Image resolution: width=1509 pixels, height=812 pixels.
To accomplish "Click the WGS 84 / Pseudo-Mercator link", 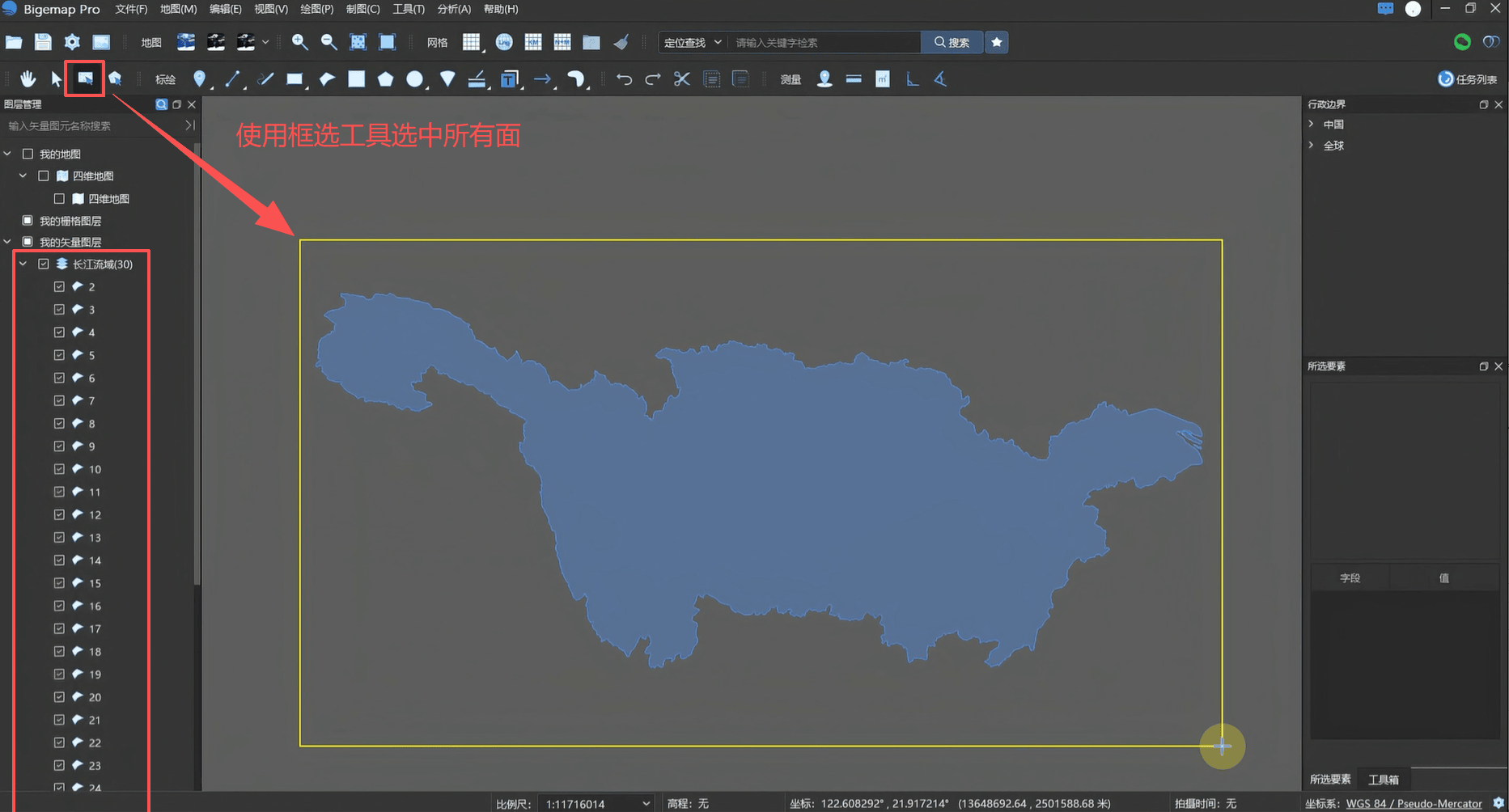I will pos(1414,803).
